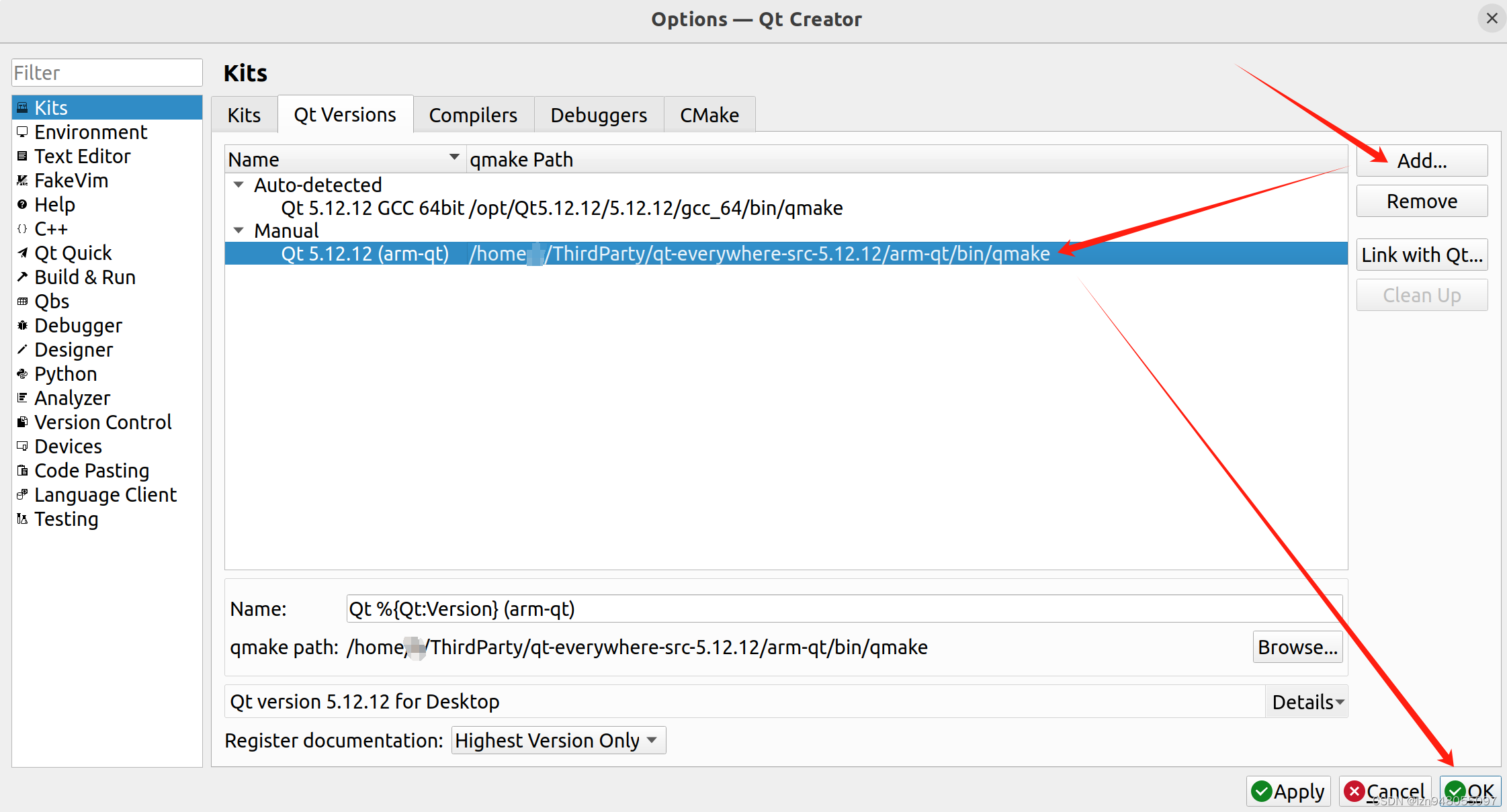Open Python settings via its icon
The width and height of the screenshot is (1507, 812).
(x=22, y=374)
